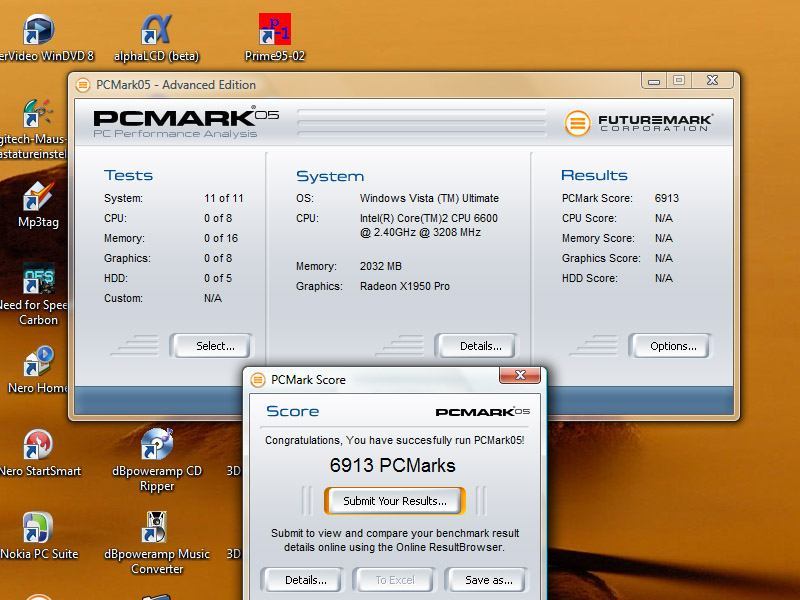The height and width of the screenshot is (600, 800).
Task: Click the '2032 MB' memory value
Action: click(x=381, y=266)
